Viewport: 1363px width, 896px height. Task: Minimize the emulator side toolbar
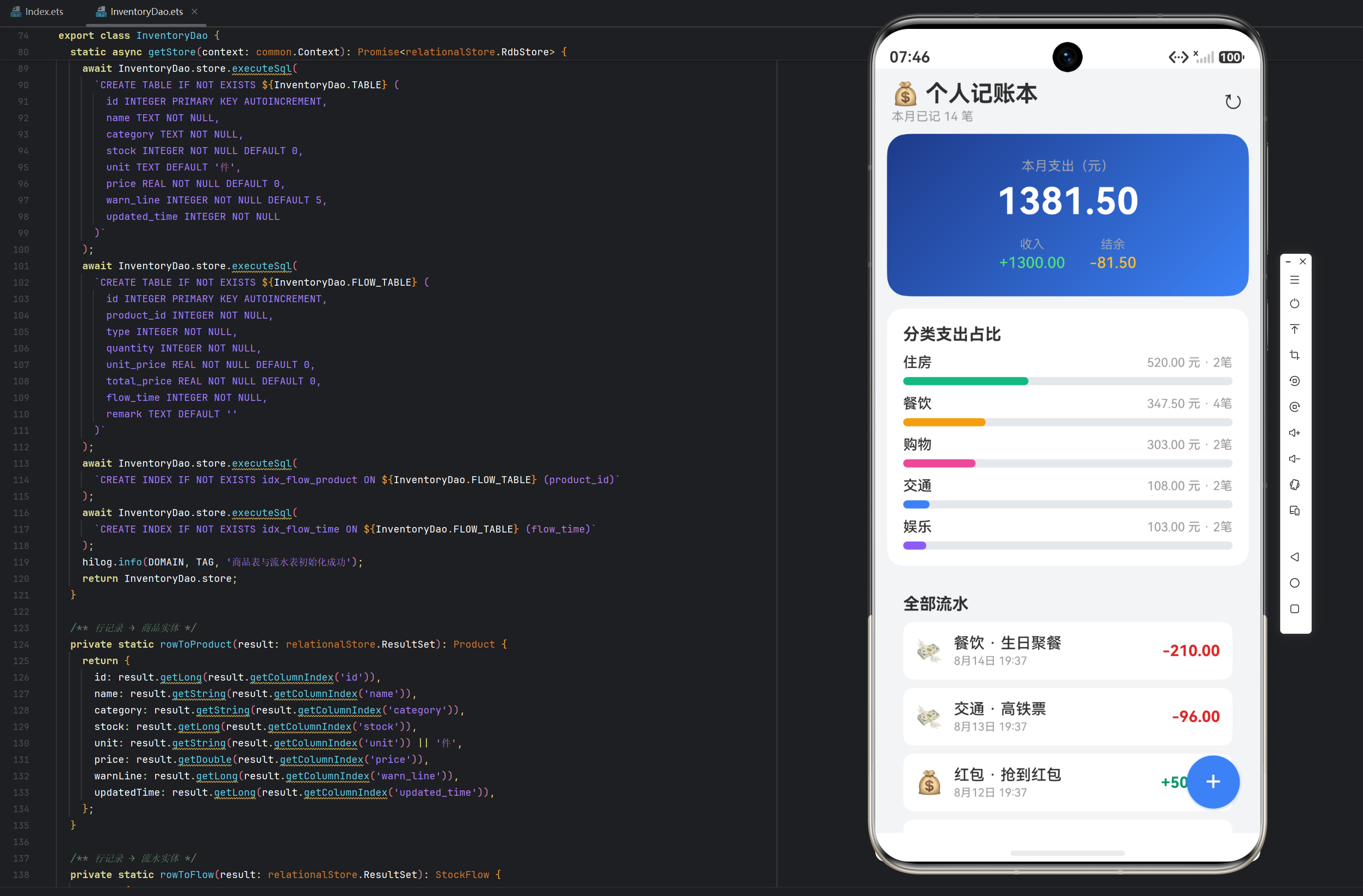(x=1288, y=262)
